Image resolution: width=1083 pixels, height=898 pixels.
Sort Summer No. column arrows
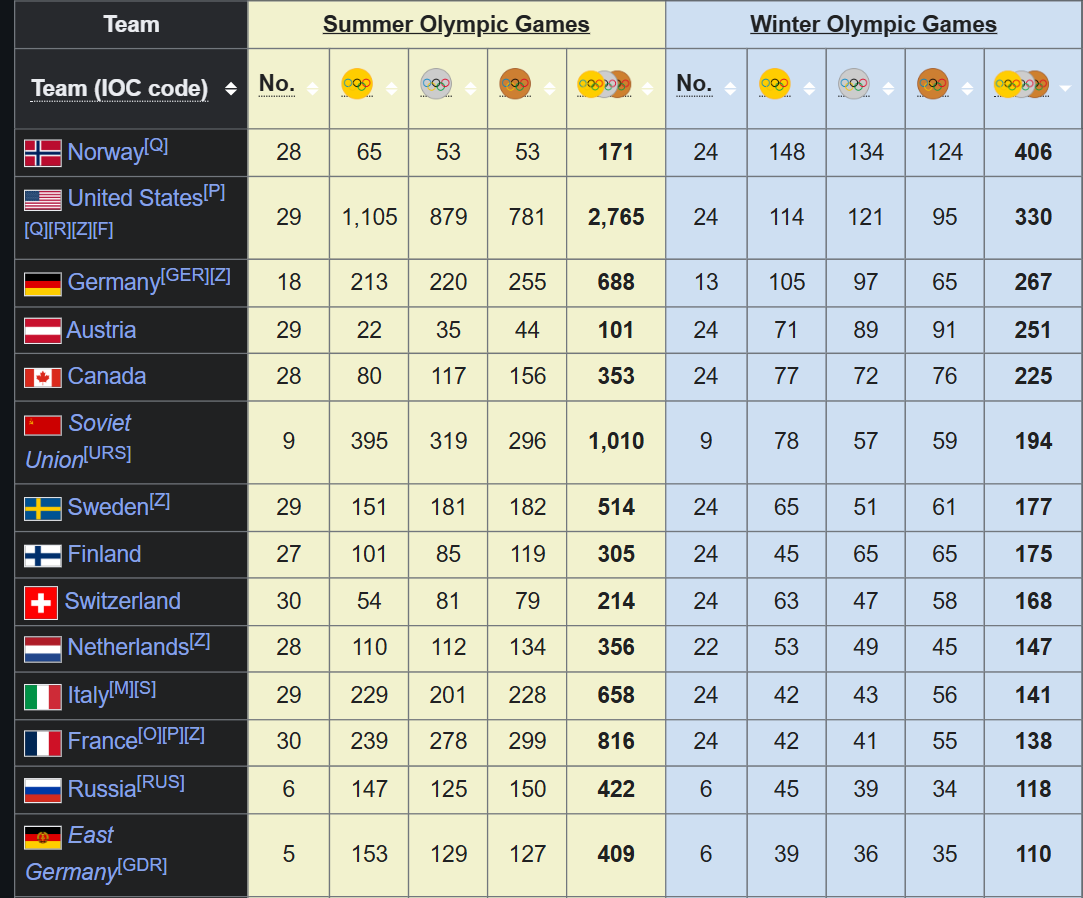click(312, 88)
